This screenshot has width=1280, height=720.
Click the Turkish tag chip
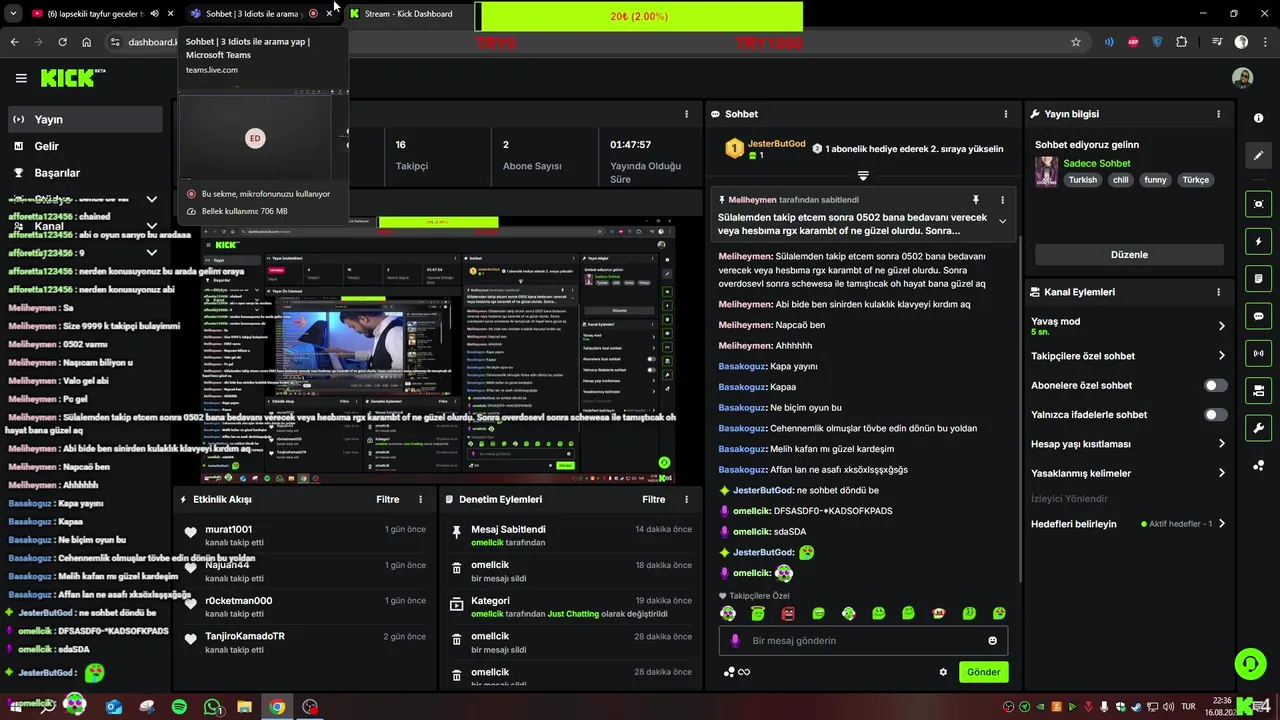(1082, 180)
